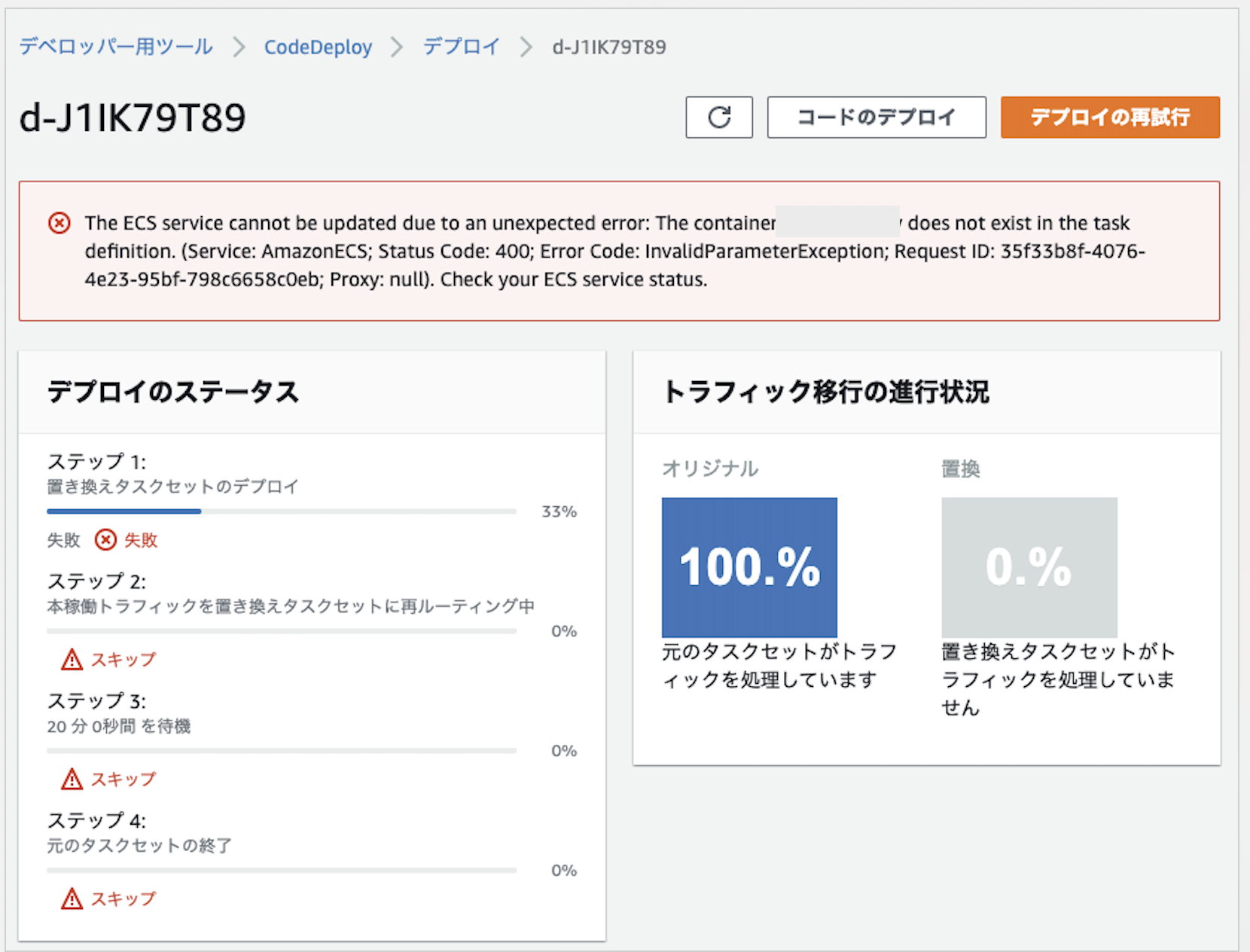Click the ステップ 1: label
The width and height of the screenshot is (1250, 952).
coord(96,461)
